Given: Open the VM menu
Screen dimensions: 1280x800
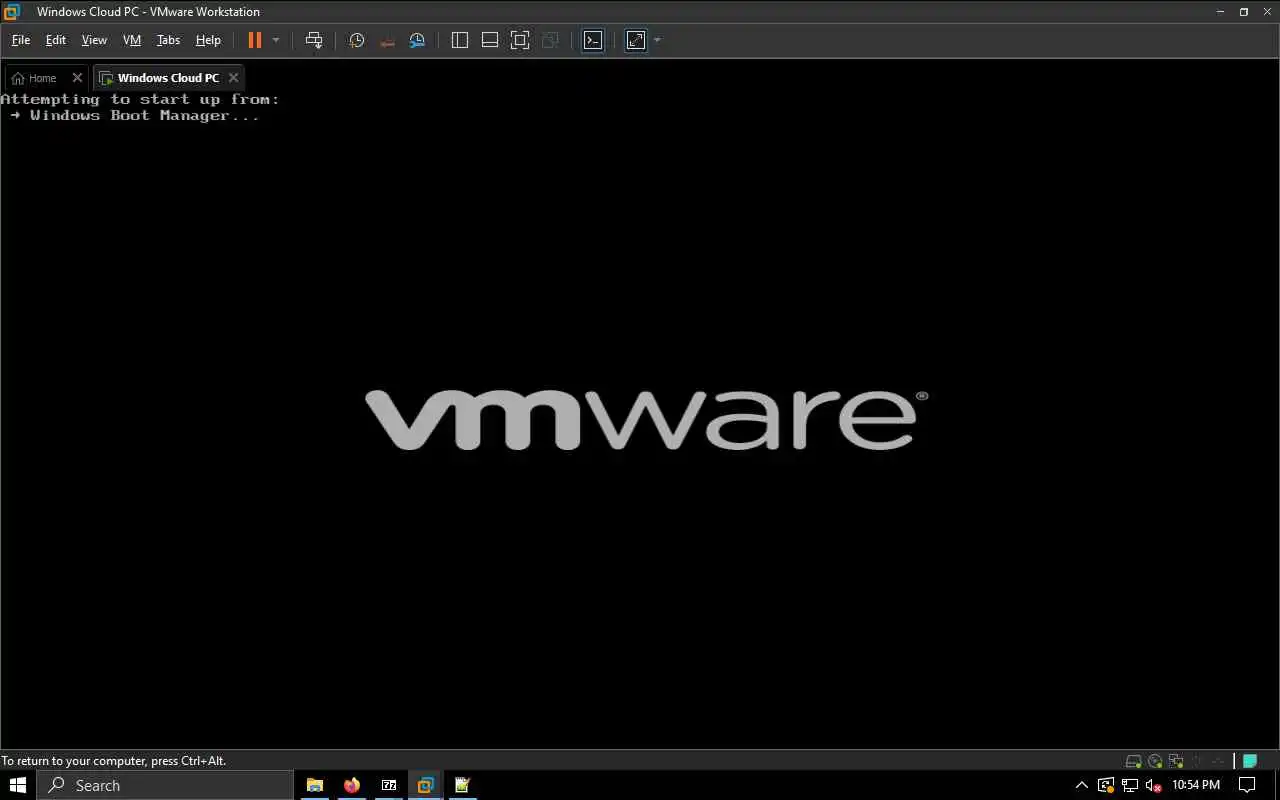Looking at the screenshot, I should [x=132, y=40].
